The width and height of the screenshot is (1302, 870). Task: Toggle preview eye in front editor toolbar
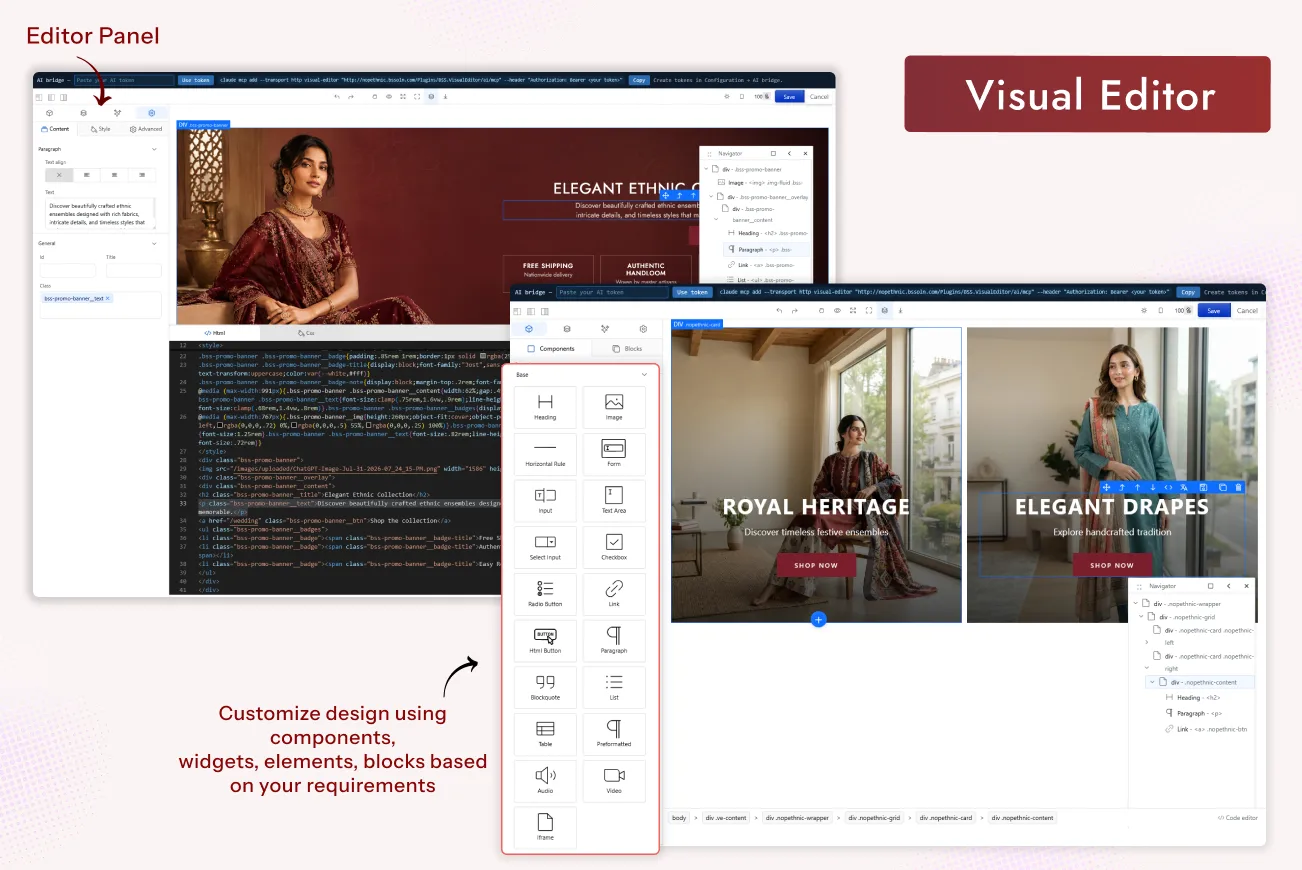pyautogui.click(x=837, y=311)
